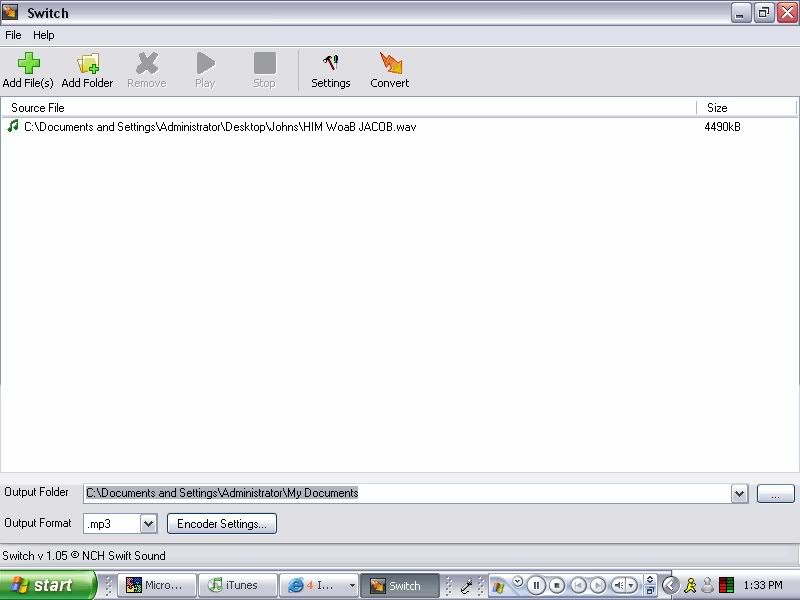Click the Output Folder path field
The height and width of the screenshot is (600, 800).
click(x=407, y=493)
